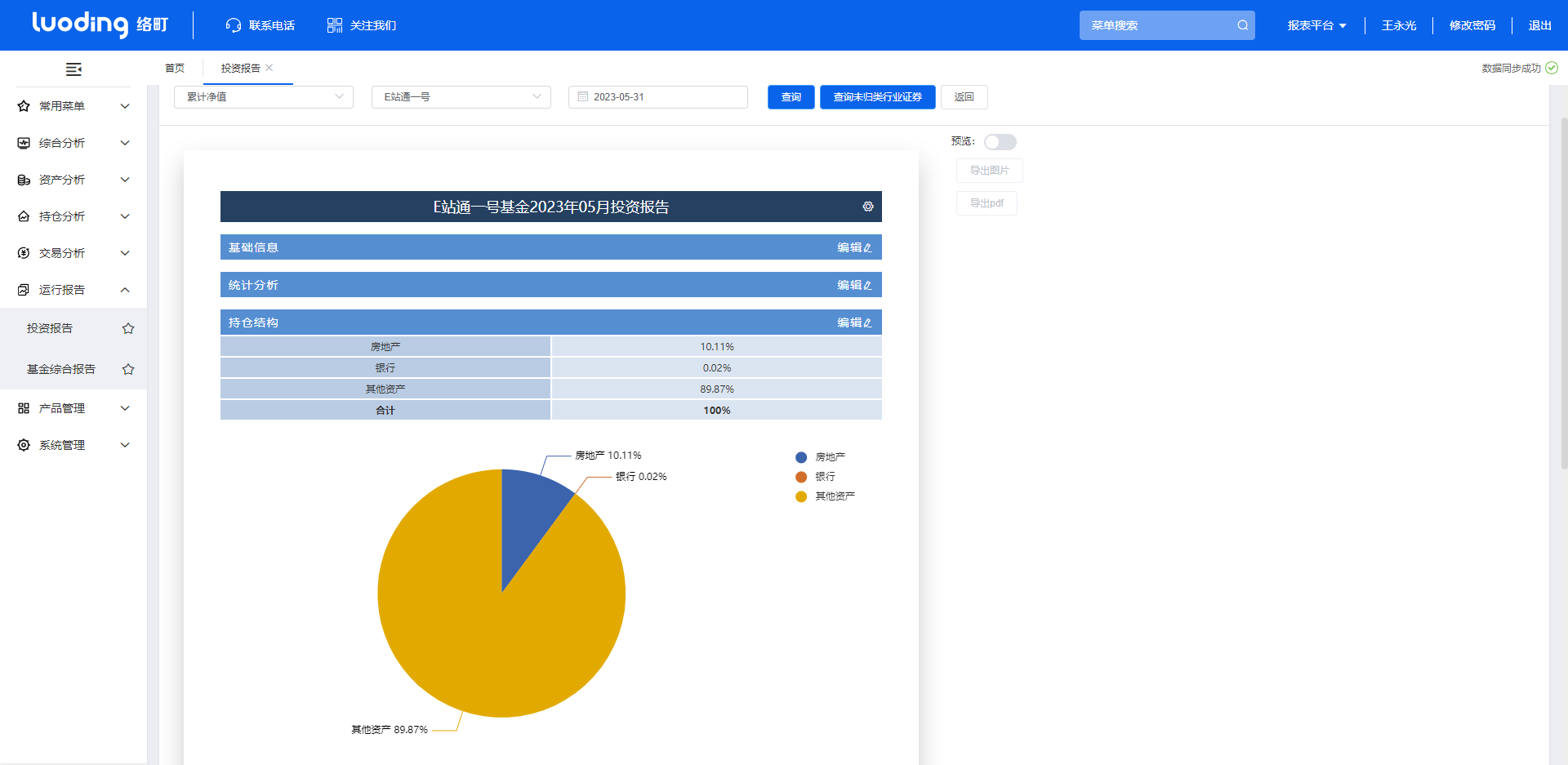Click the 10.11% cell for 房地产
1568x765 pixels.
click(717, 347)
